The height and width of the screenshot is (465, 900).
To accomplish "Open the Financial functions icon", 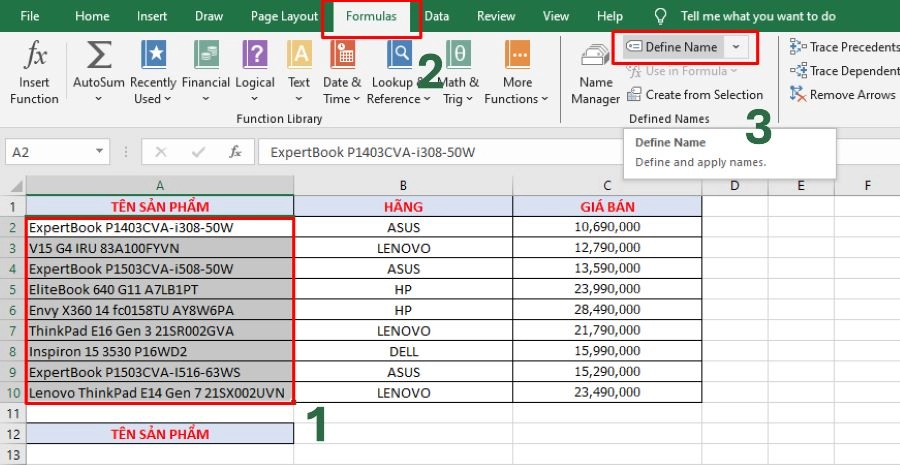I will 206,55.
